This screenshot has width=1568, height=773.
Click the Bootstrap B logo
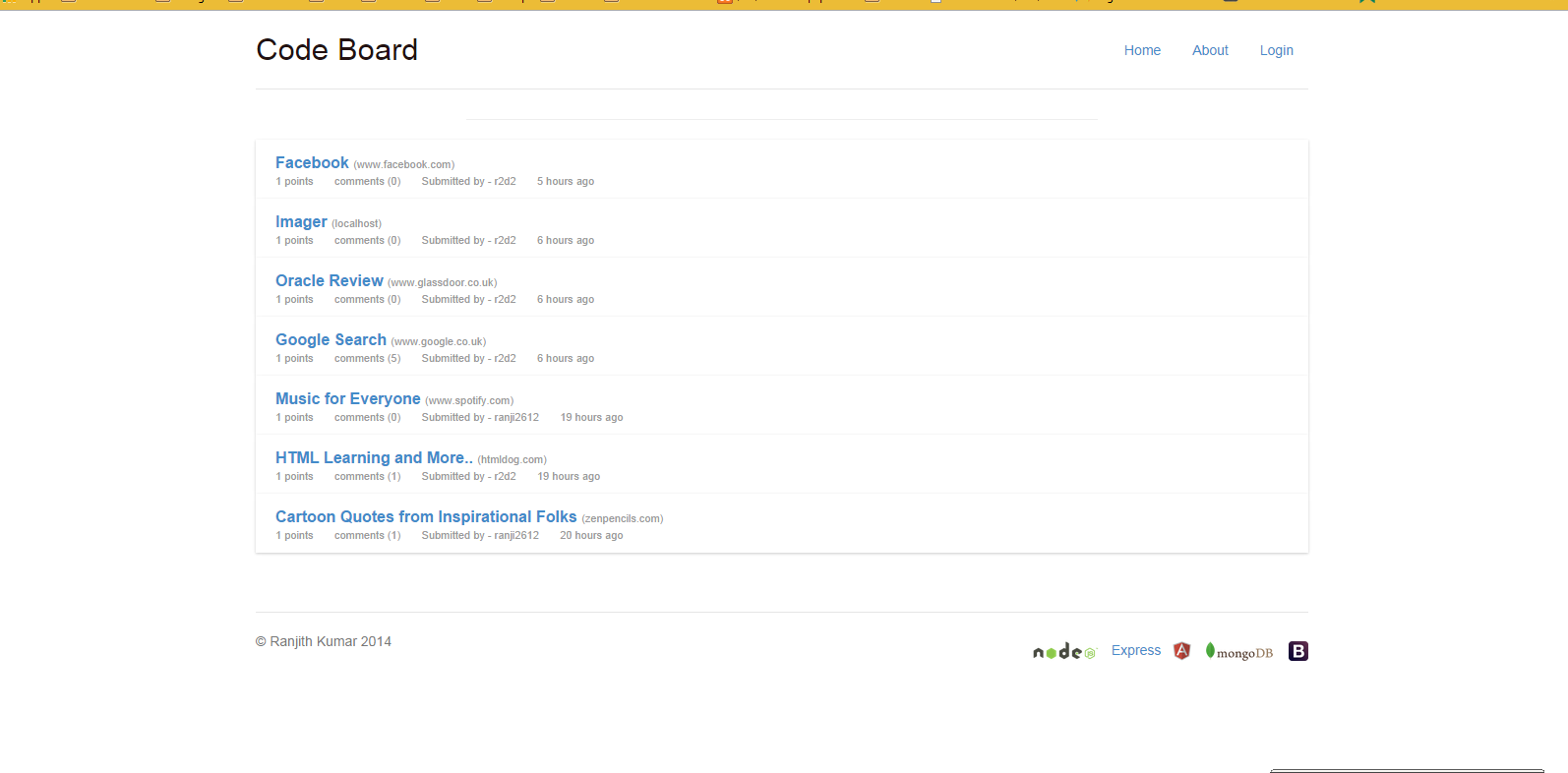coord(1298,651)
